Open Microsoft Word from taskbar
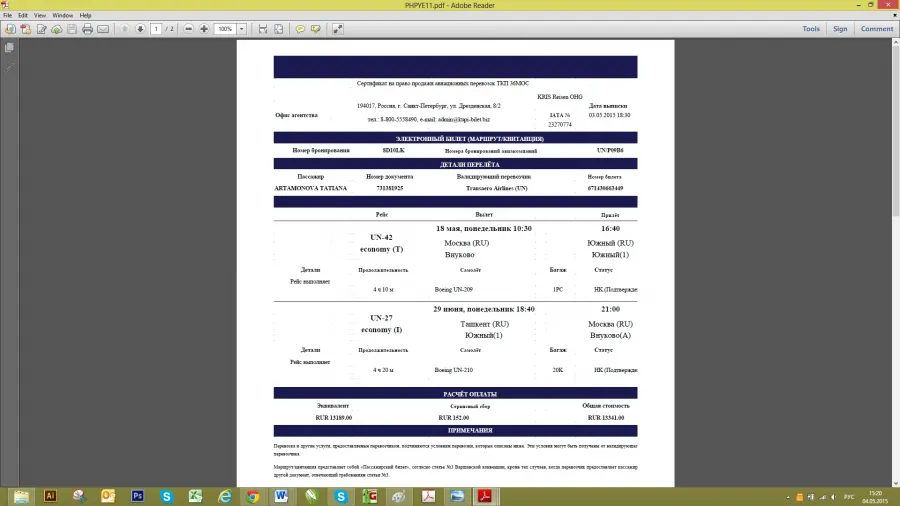The height and width of the screenshot is (506, 900). click(x=282, y=496)
